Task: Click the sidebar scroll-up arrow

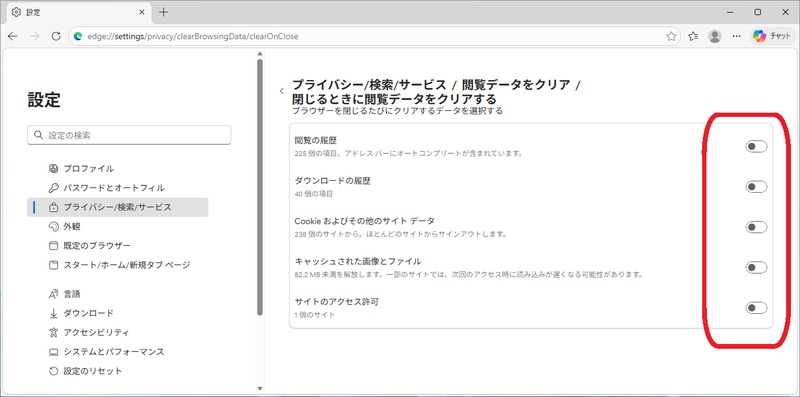Action: pyautogui.click(x=260, y=54)
